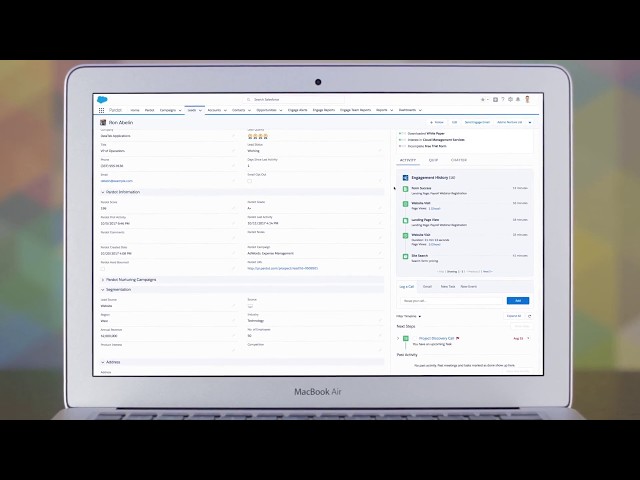The width and height of the screenshot is (640, 480).
Task: Collapse the Segmentation section
Action: 102,290
